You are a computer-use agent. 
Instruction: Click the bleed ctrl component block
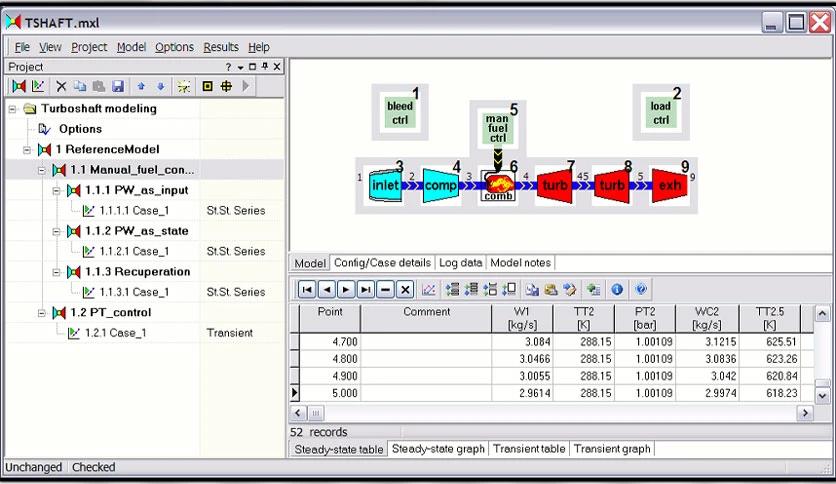point(400,112)
